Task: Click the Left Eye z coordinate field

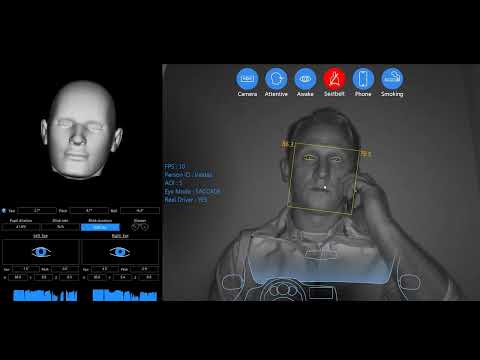Action: point(69,277)
